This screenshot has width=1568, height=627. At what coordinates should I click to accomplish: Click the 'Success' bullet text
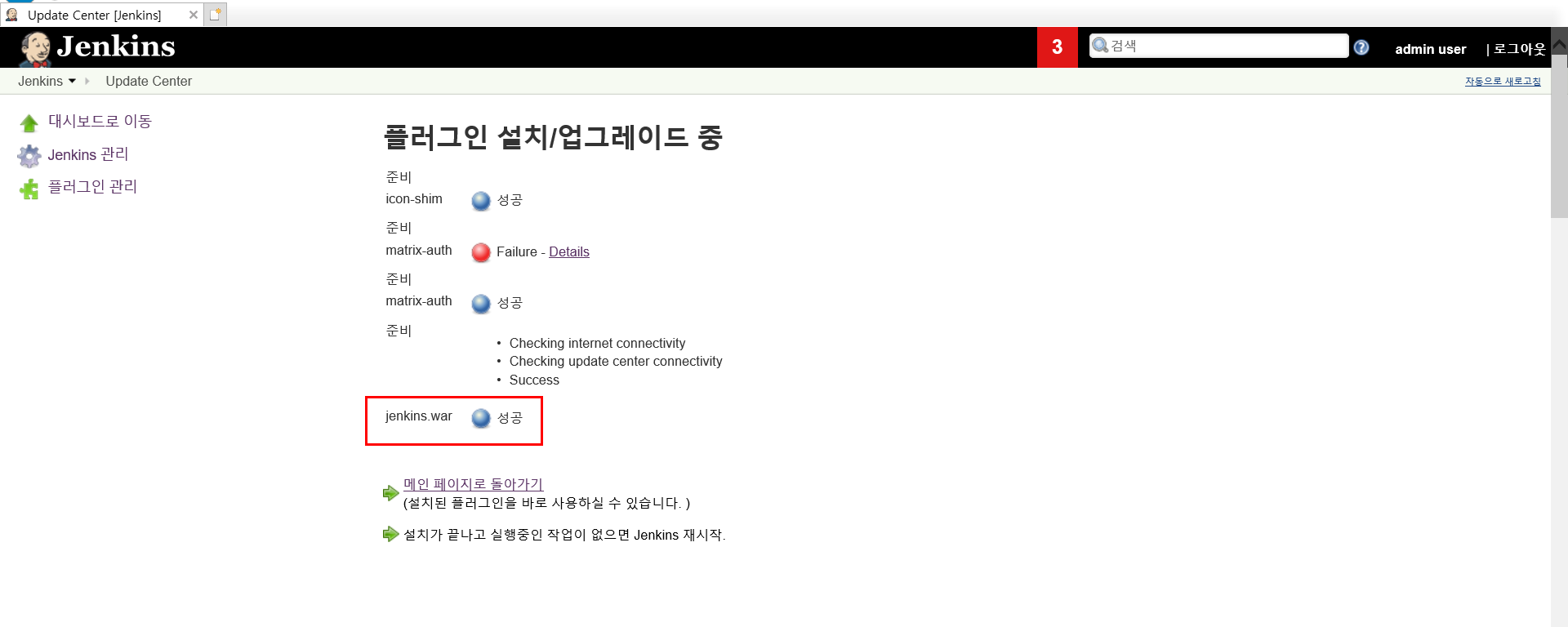click(534, 380)
